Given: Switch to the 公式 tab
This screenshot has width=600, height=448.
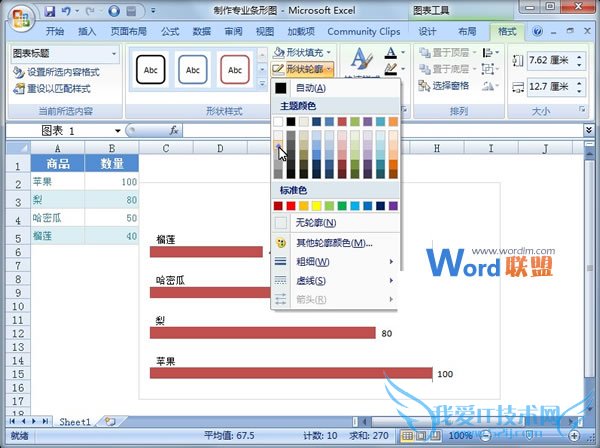Looking at the screenshot, I should 170,31.
